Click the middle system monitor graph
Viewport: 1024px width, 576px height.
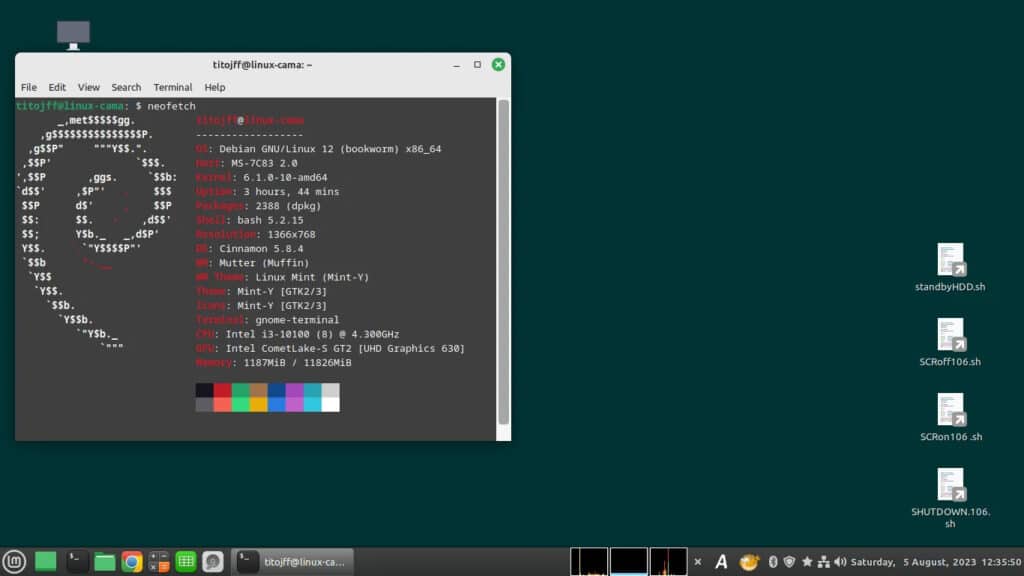coord(629,562)
